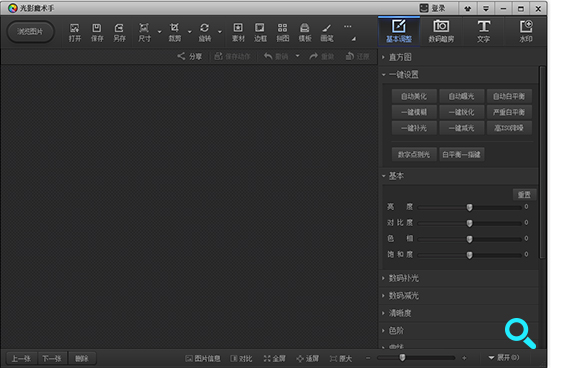The image size is (562, 368).
Task: Click the 自动白平衡 button
Action: point(509,96)
